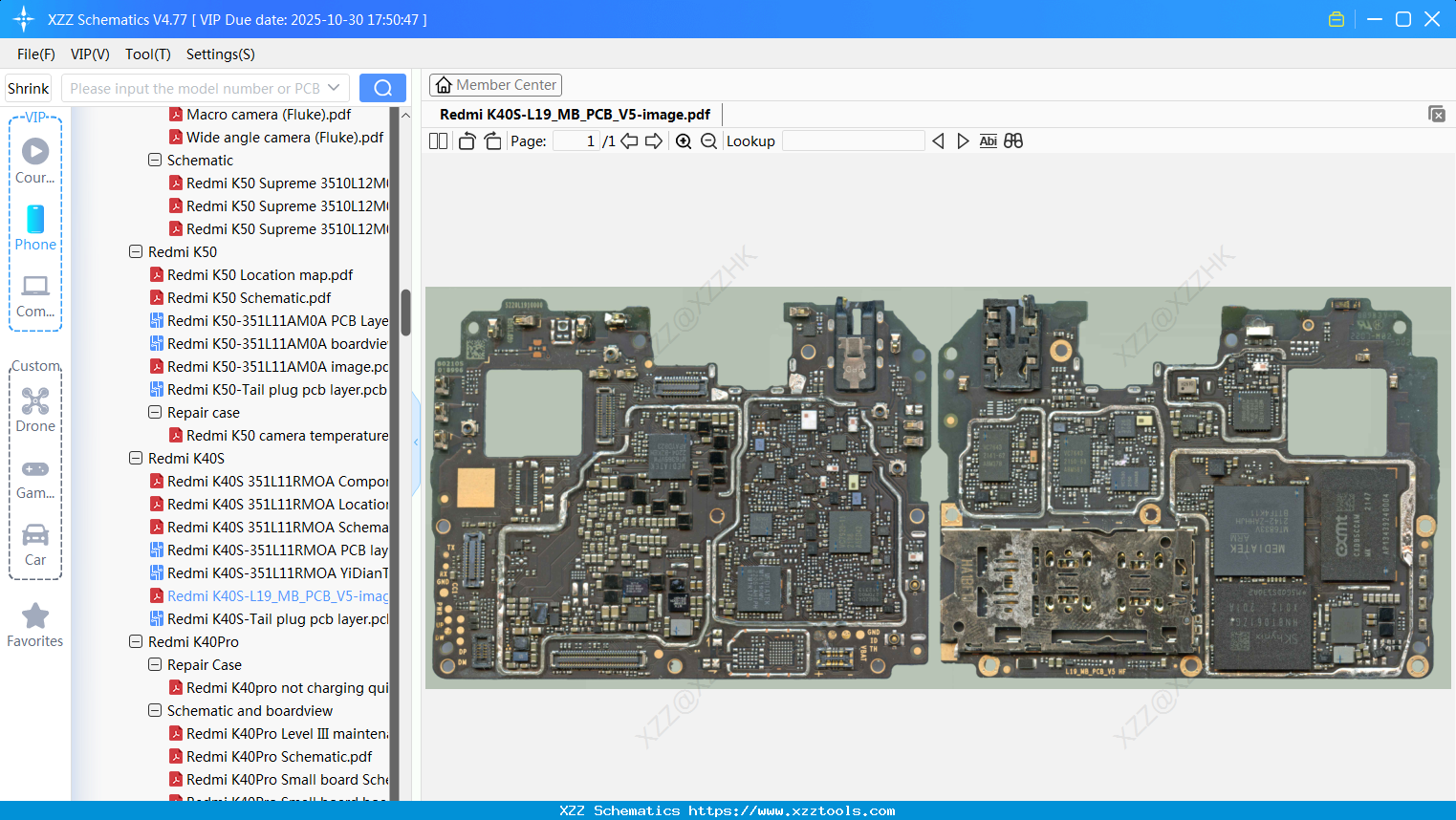The width and height of the screenshot is (1456, 820).
Task: Collapse the Redmi K40S tree node
Action: 135,458
